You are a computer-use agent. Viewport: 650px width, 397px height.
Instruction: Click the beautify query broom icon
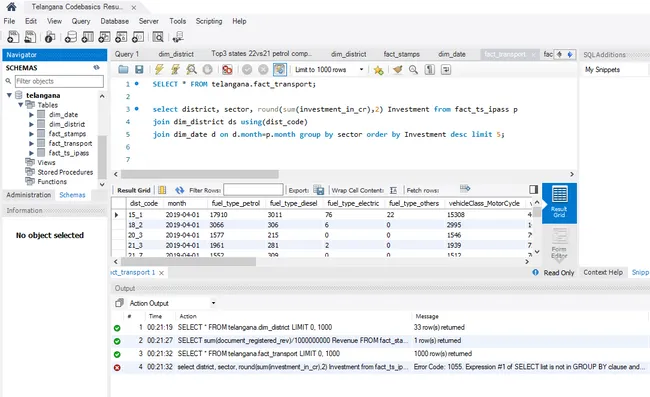(398, 70)
